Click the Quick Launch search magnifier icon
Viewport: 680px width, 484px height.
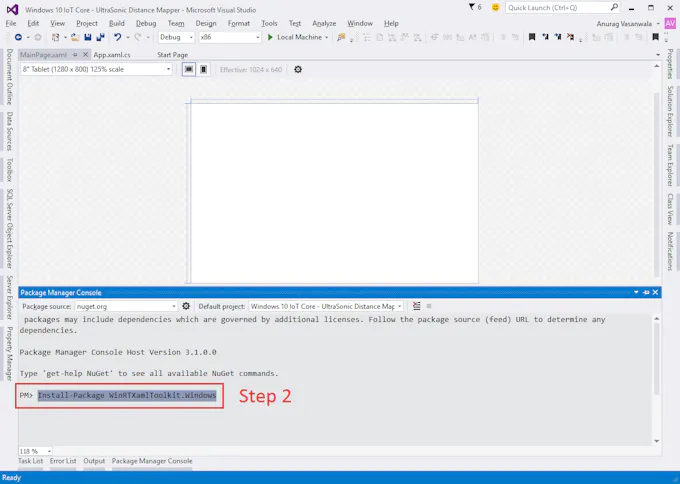614,7
